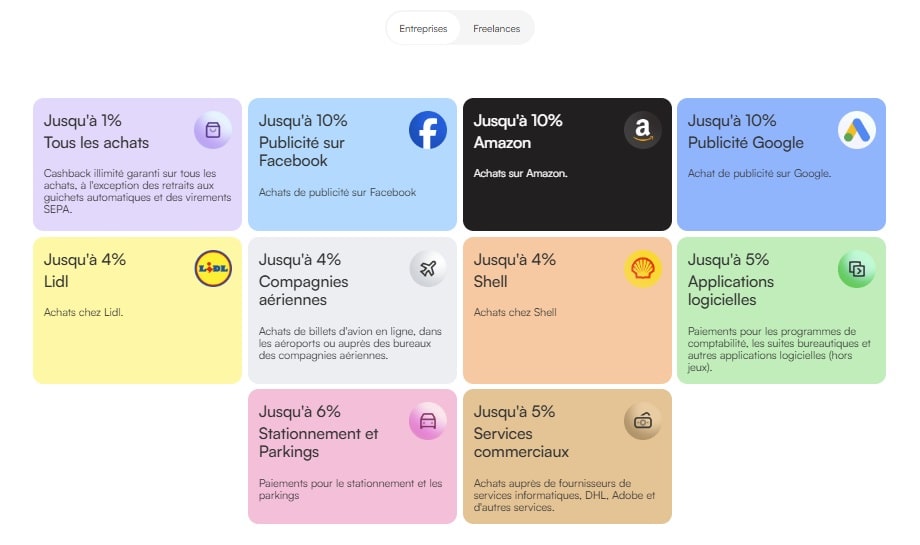
Task: Select the Compagnies aériennes card title
Action: click(303, 291)
